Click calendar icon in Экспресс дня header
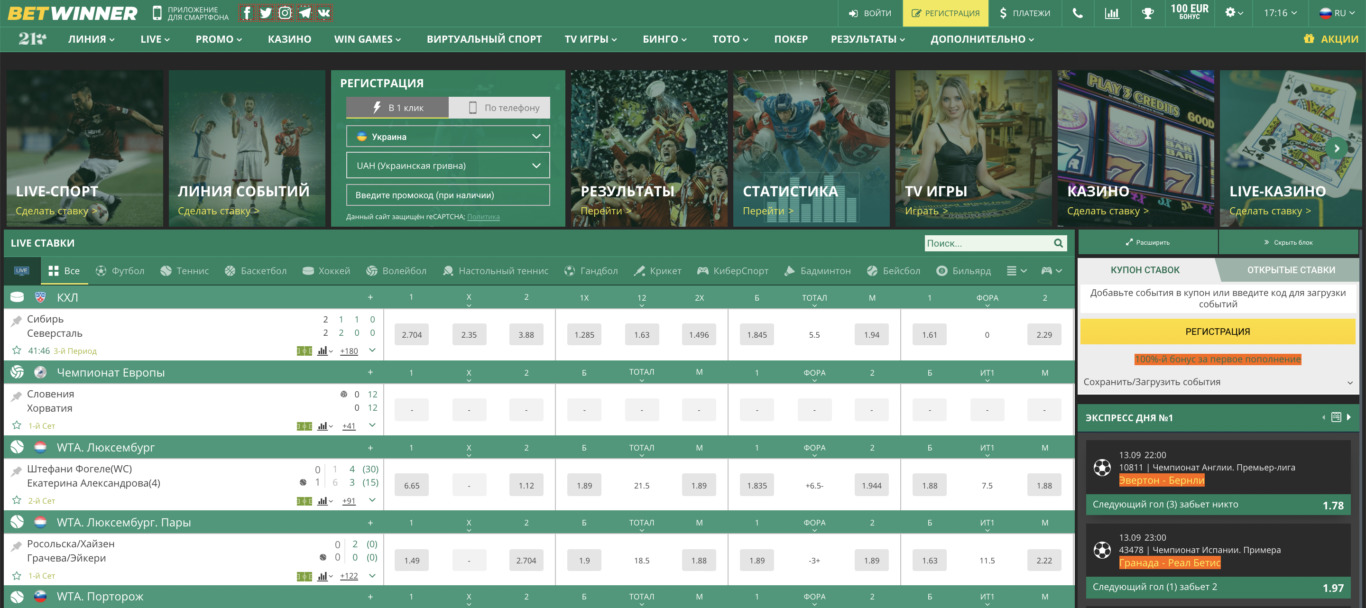The height and width of the screenshot is (608, 1366). 1336,417
